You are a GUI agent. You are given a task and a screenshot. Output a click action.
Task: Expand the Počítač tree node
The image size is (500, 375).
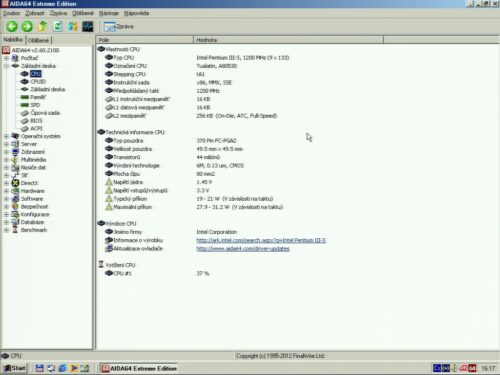6,58
